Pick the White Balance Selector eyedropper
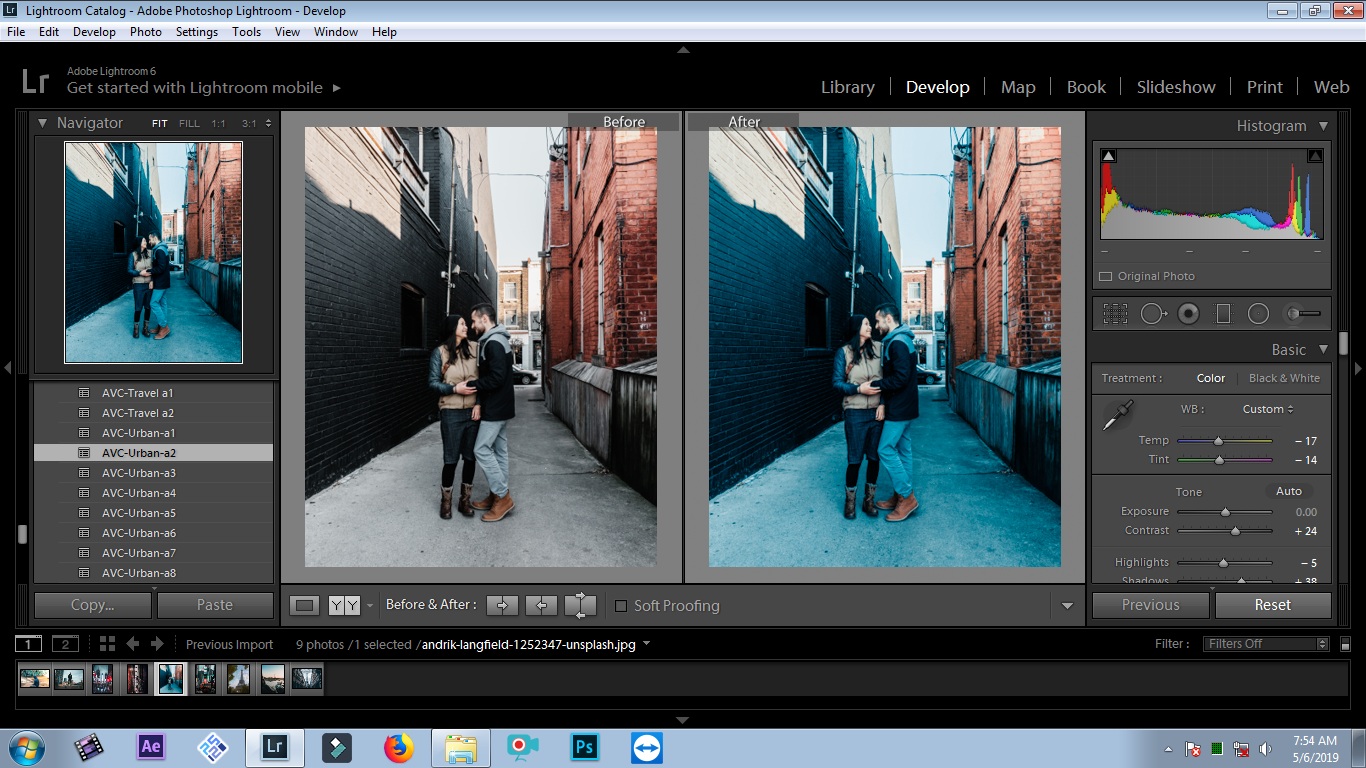1366x768 pixels. click(1117, 415)
